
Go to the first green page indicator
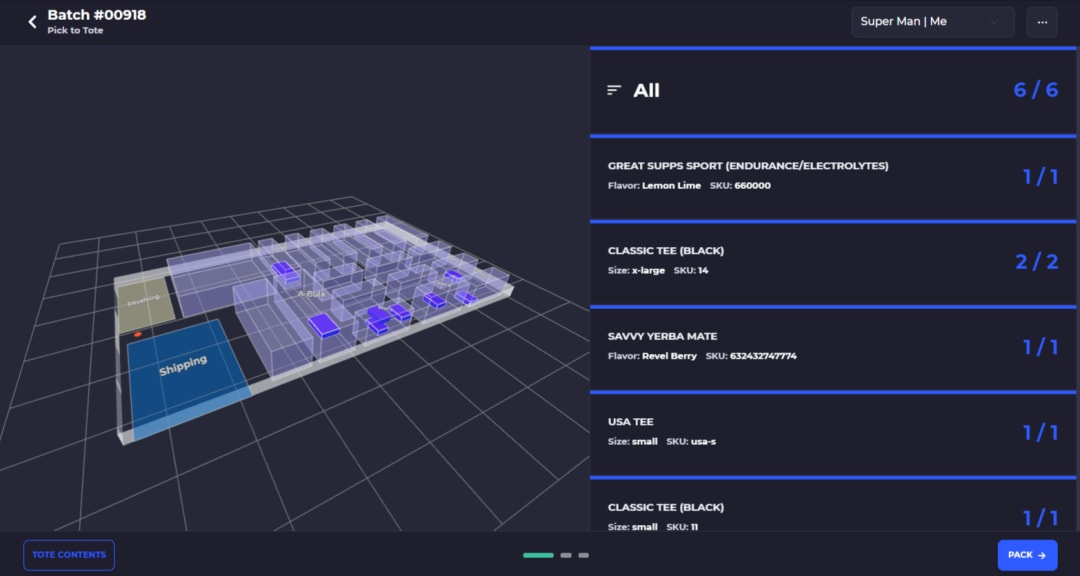538,555
